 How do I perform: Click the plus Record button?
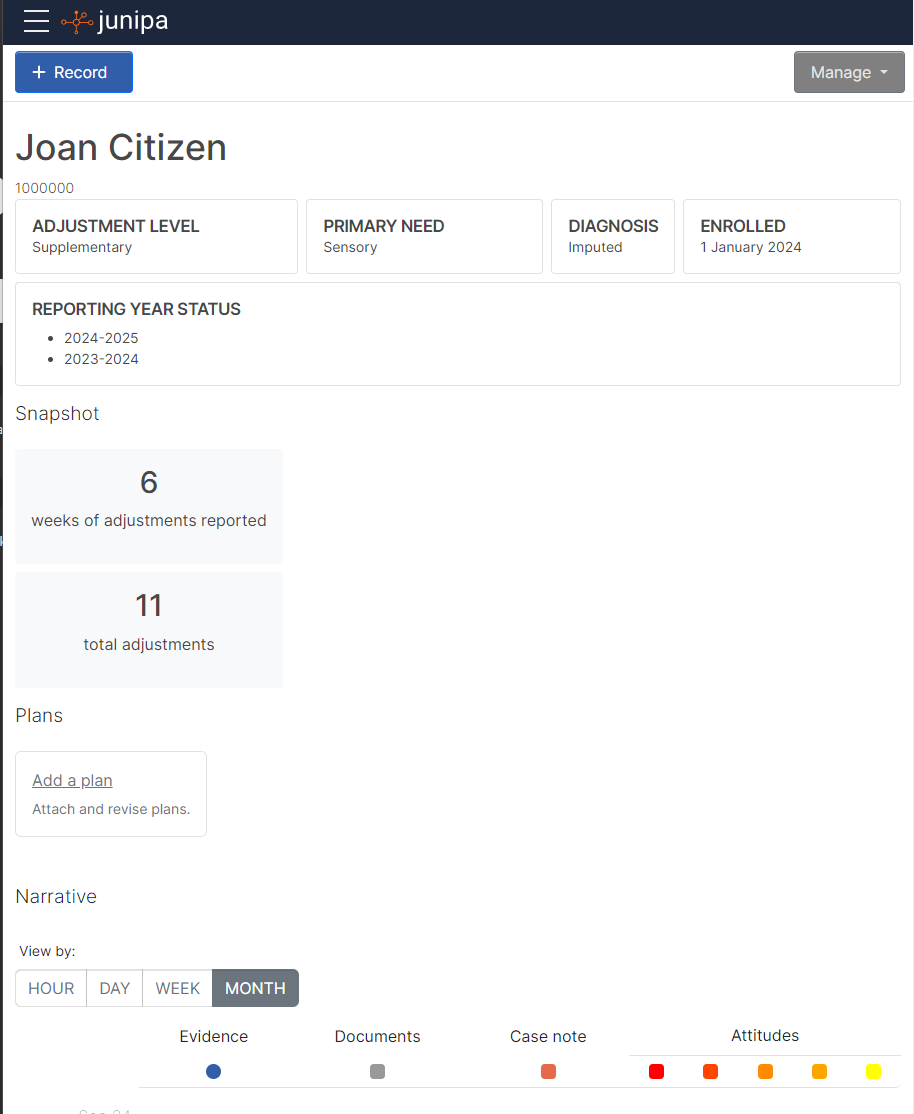[x=74, y=72]
